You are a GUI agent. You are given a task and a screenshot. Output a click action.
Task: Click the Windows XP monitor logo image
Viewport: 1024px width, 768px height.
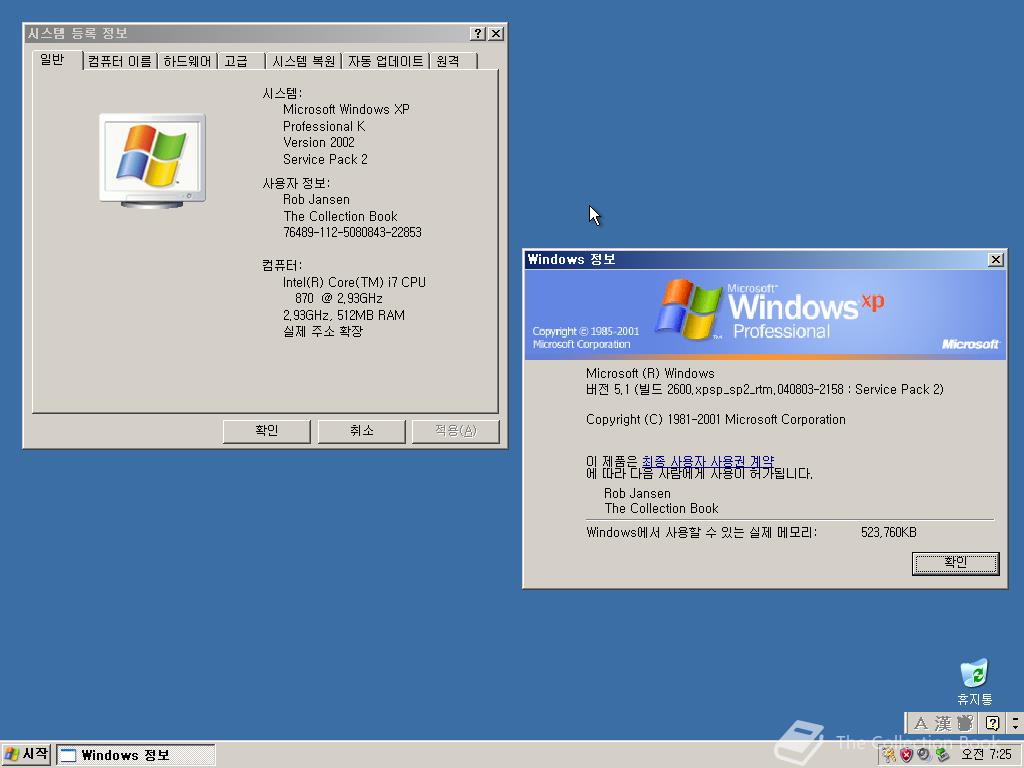[x=152, y=161]
